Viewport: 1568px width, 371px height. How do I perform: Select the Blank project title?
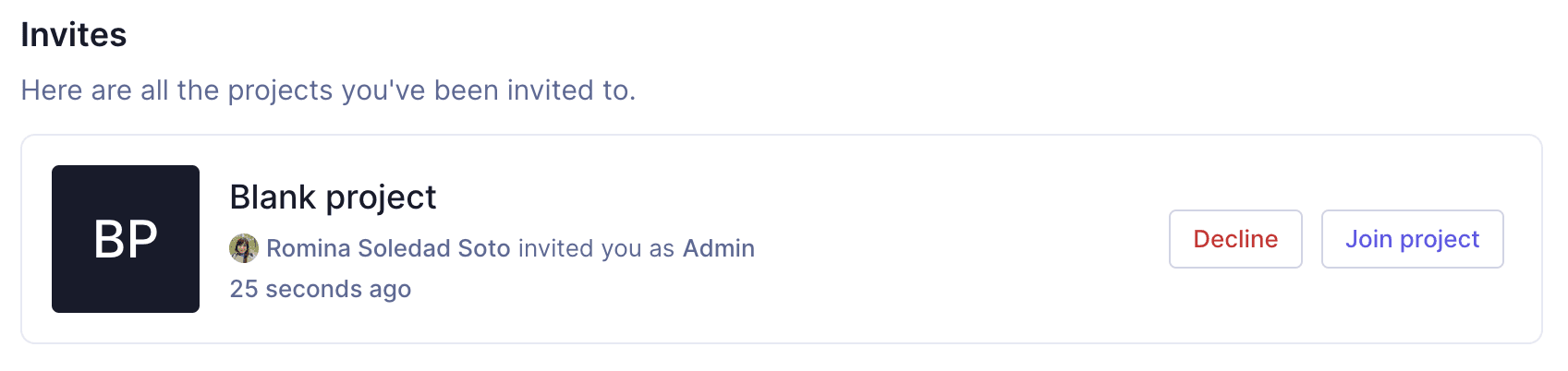(333, 197)
